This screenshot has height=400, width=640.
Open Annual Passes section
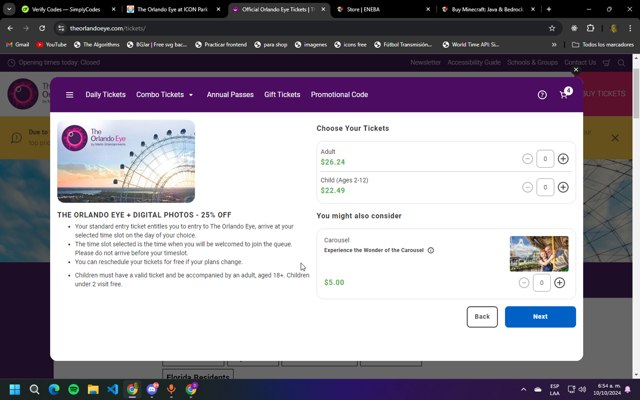click(x=230, y=95)
